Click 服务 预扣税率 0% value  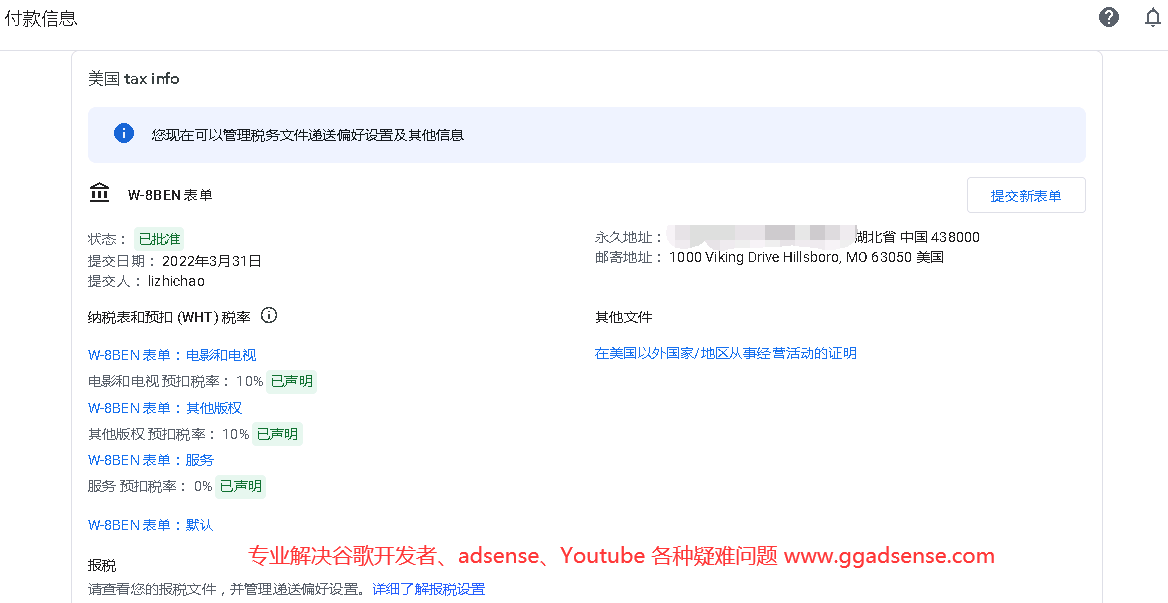point(203,486)
